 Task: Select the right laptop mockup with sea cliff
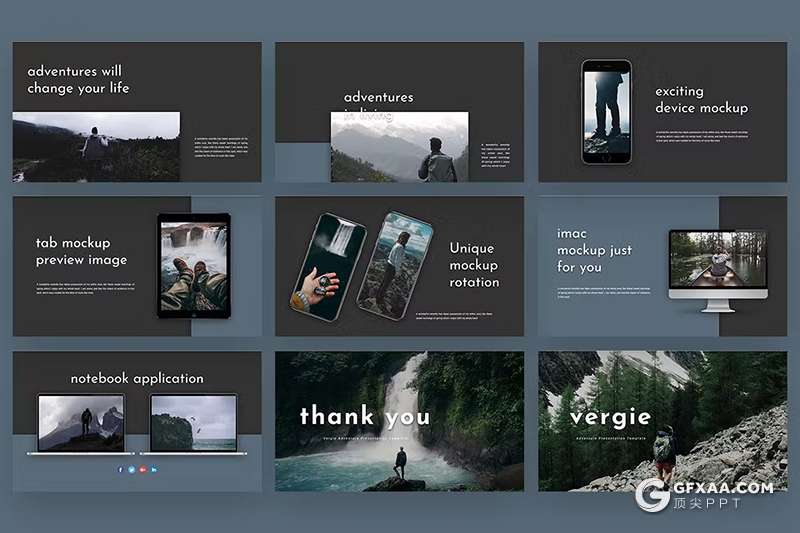[193, 423]
